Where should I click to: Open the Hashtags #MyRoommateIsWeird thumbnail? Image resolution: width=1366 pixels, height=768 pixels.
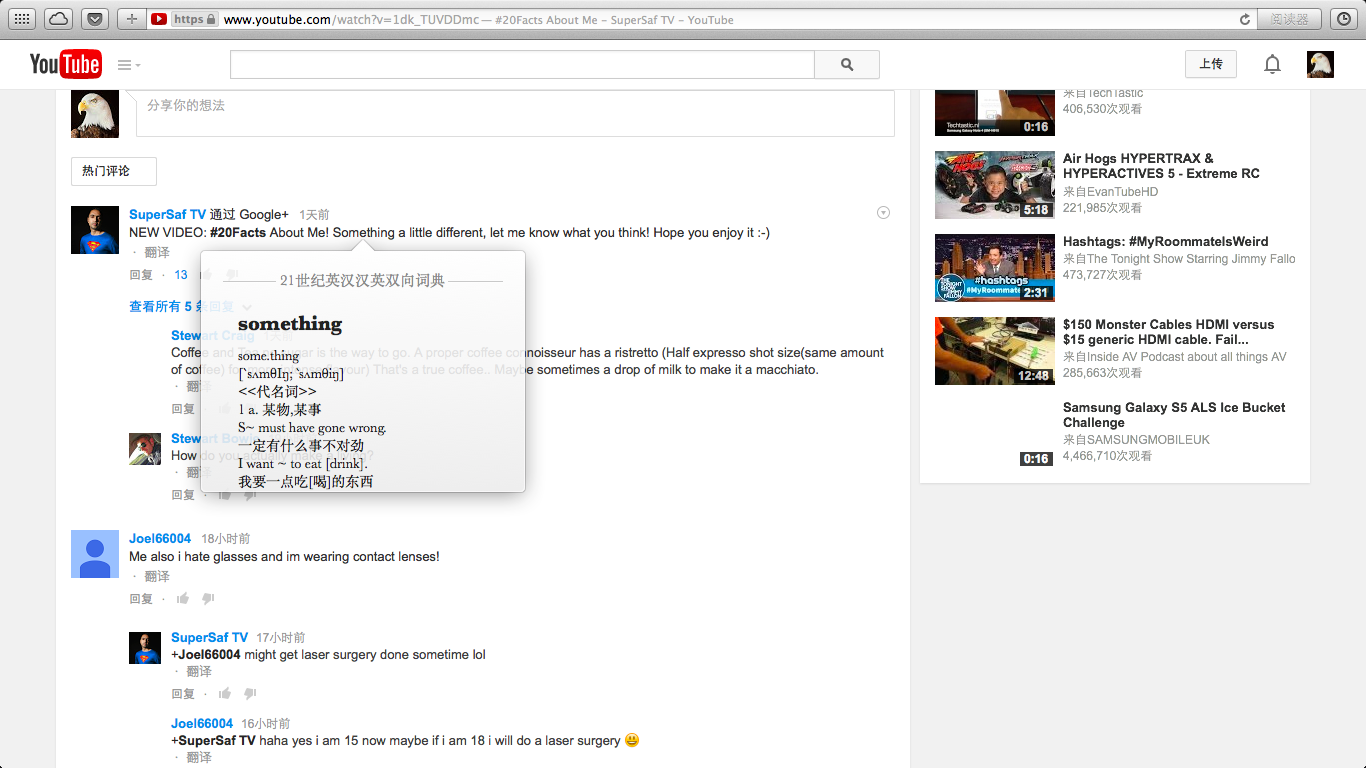point(994,267)
